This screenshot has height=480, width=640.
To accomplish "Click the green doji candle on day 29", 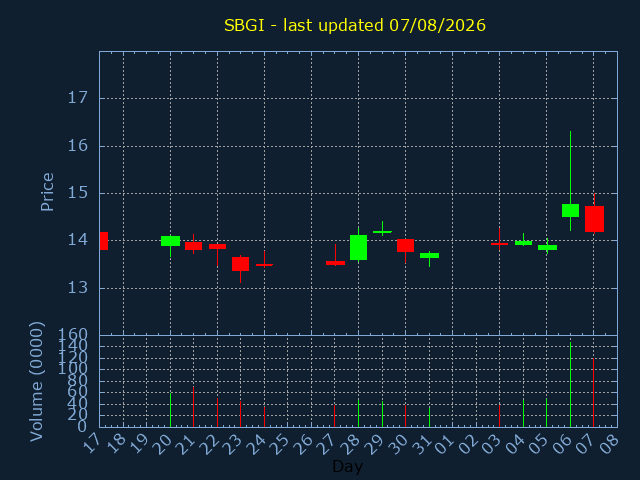I will tap(382, 231).
